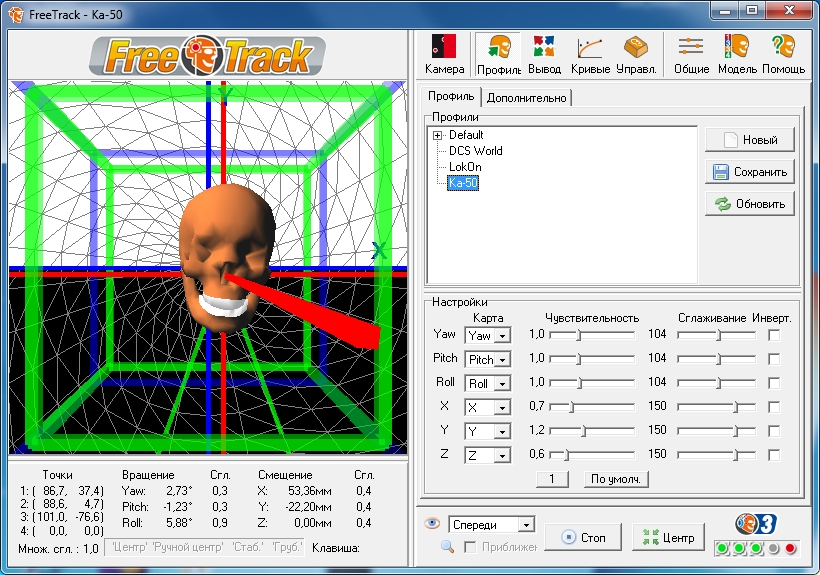Open the Управл. keys section

point(636,54)
